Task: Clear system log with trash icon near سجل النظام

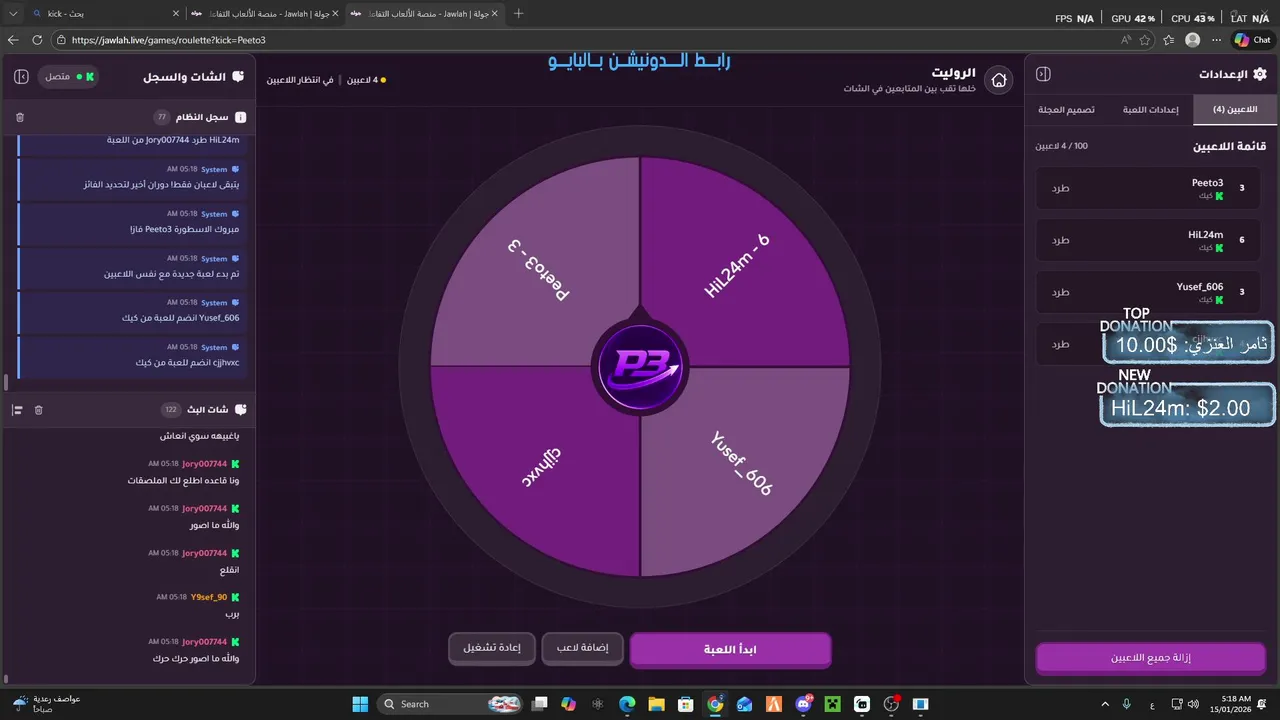Action: [x=20, y=117]
